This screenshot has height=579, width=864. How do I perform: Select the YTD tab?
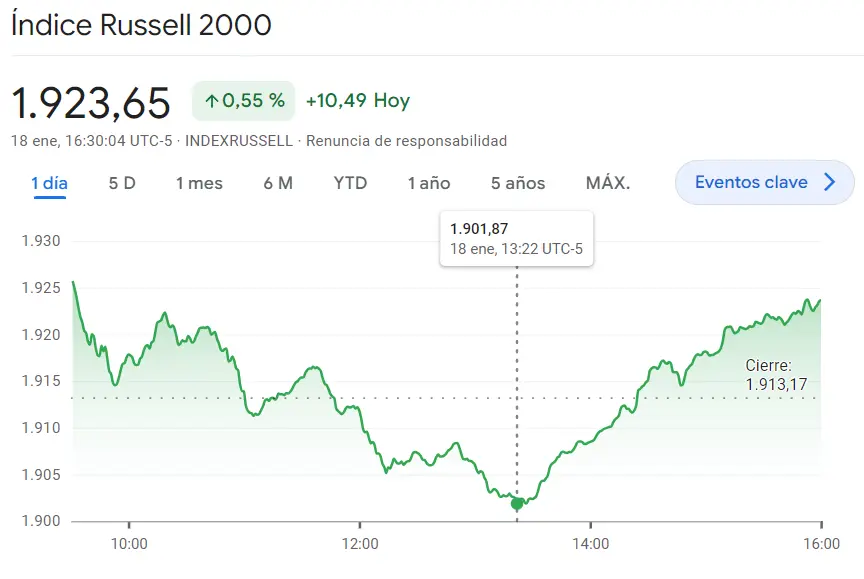pyautogui.click(x=350, y=183)
